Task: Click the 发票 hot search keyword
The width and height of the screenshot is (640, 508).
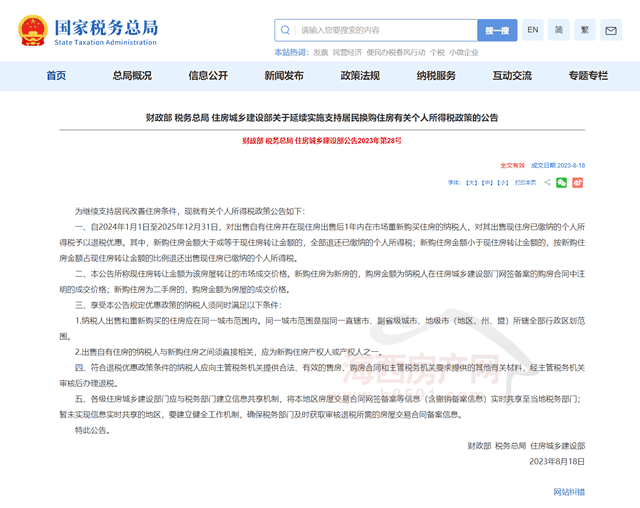Action: pos(320,51)
